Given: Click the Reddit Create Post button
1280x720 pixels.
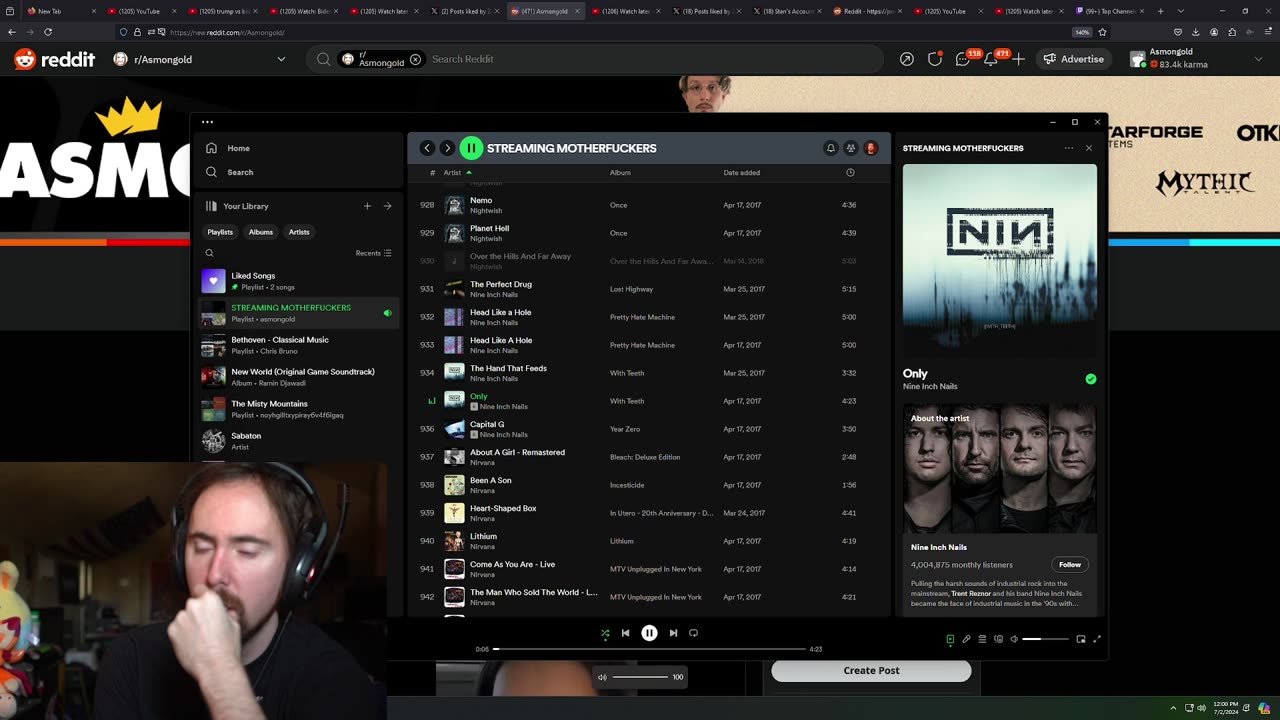Looking at the screenshot, I should (871, 670).
